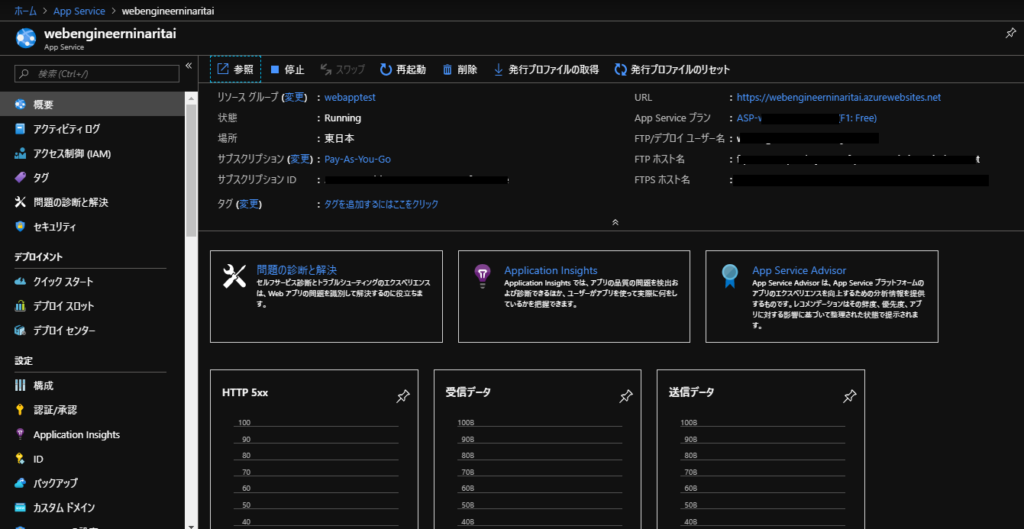Click 参照 browse button in toolbar

click(235, 69)
